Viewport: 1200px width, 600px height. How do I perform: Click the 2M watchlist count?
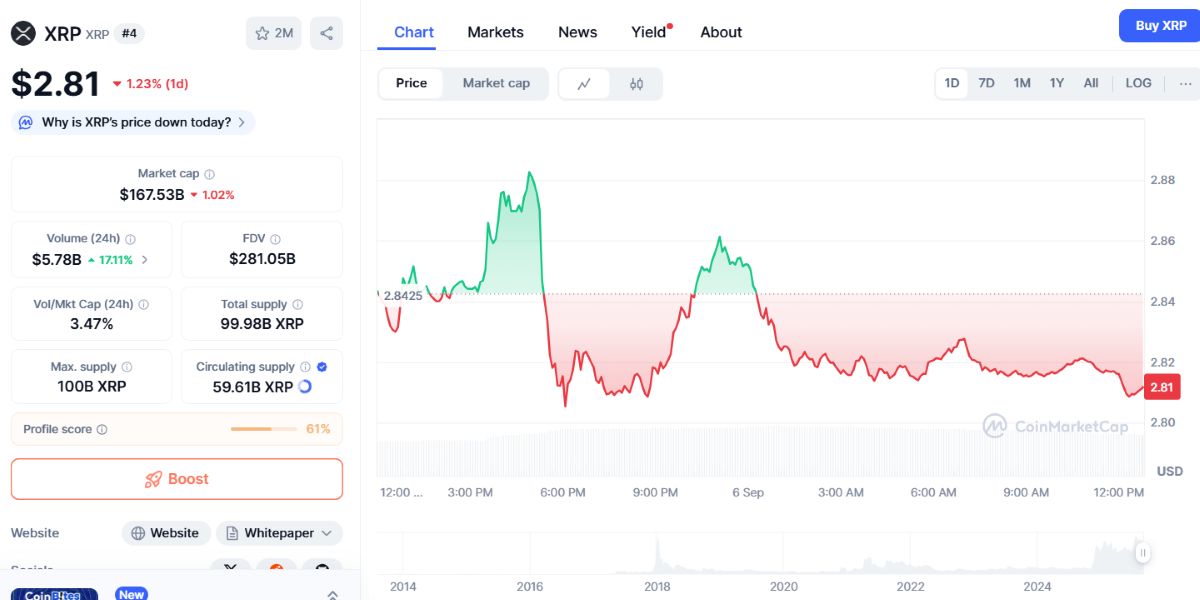tap(284, 33)
